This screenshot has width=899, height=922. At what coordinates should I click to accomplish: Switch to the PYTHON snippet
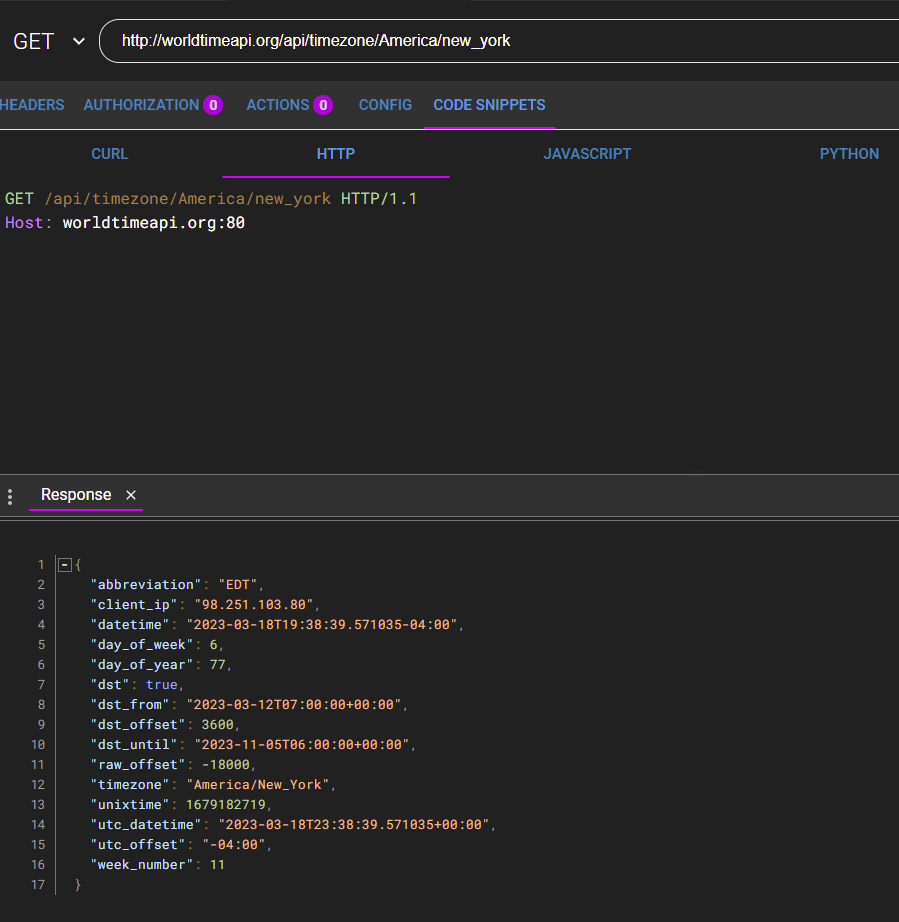849,154
